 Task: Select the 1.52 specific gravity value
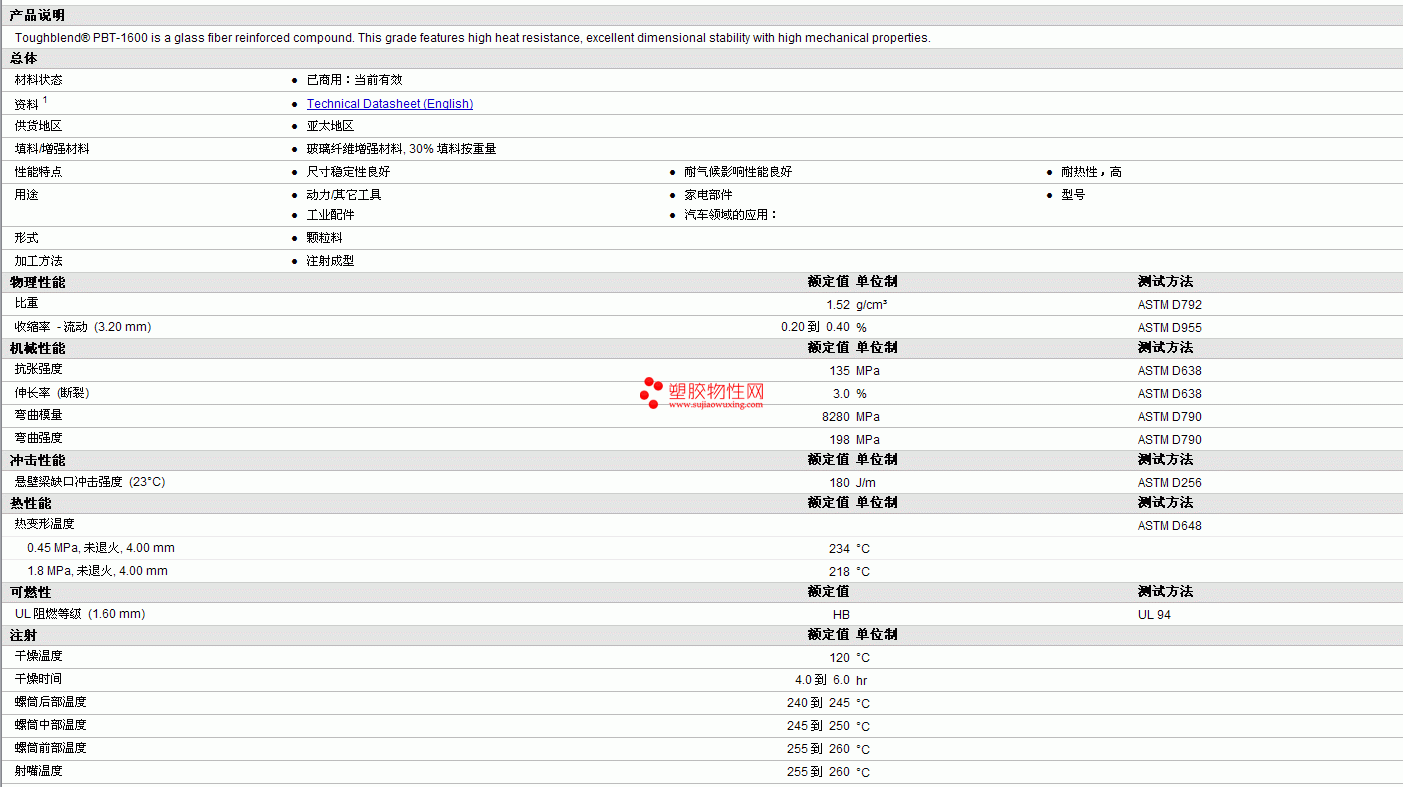click(838, 305)
